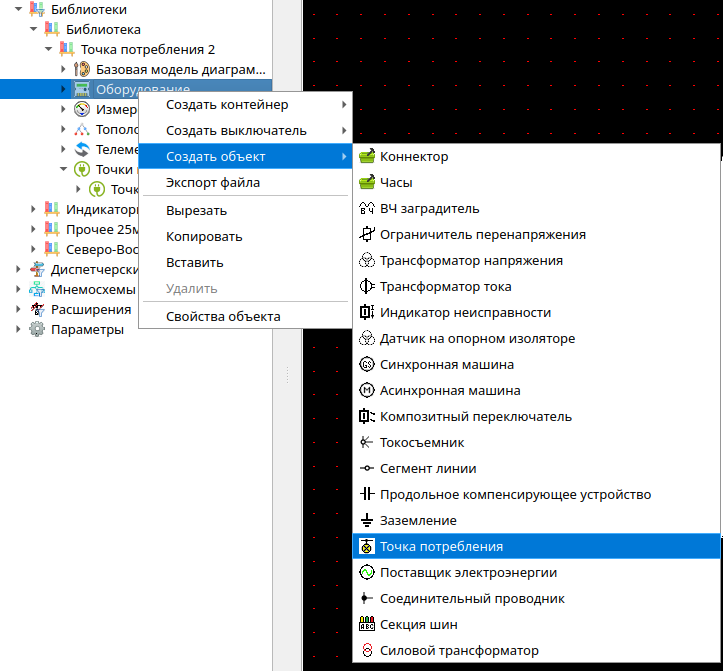Click the Секция шин icon
Image resolution: width=723 pixels, height=671 pixels.
pyautogui.click(x=367, y=624)
